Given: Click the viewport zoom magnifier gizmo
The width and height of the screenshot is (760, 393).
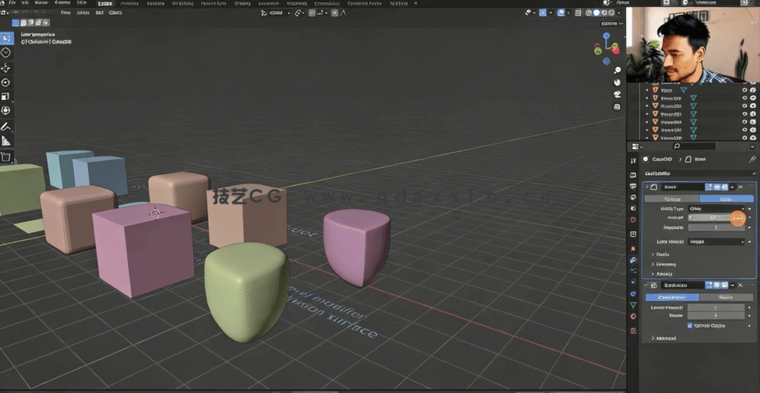Looking at the screenshot, I should coord(617,70).
